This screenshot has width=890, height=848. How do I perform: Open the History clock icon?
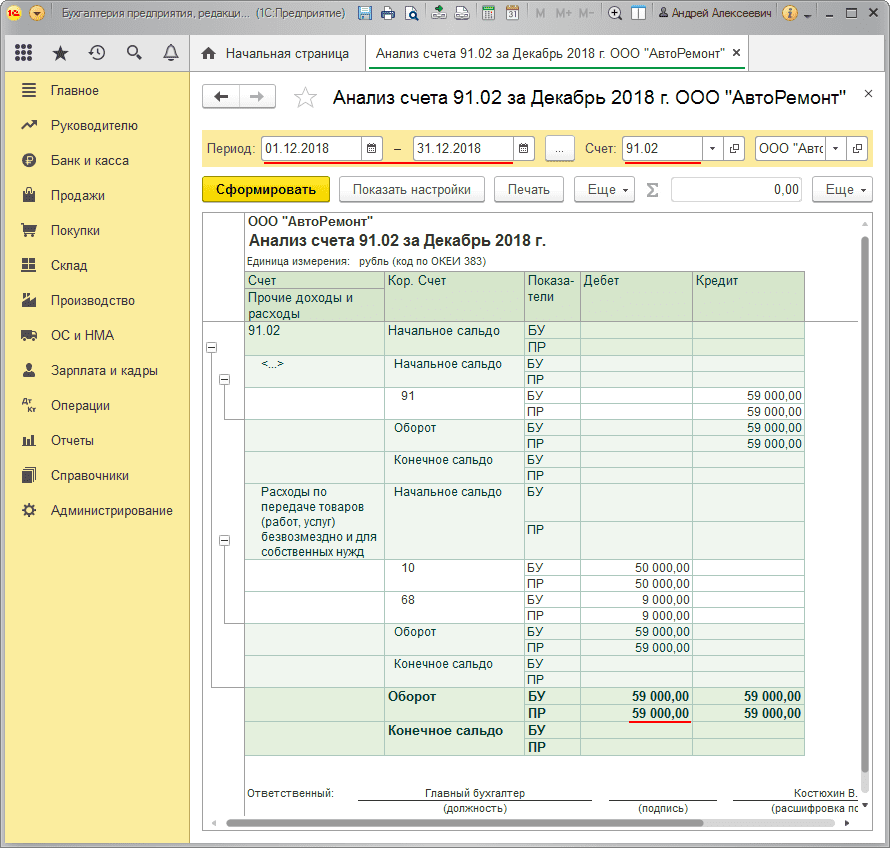click(x=97, y=53)
